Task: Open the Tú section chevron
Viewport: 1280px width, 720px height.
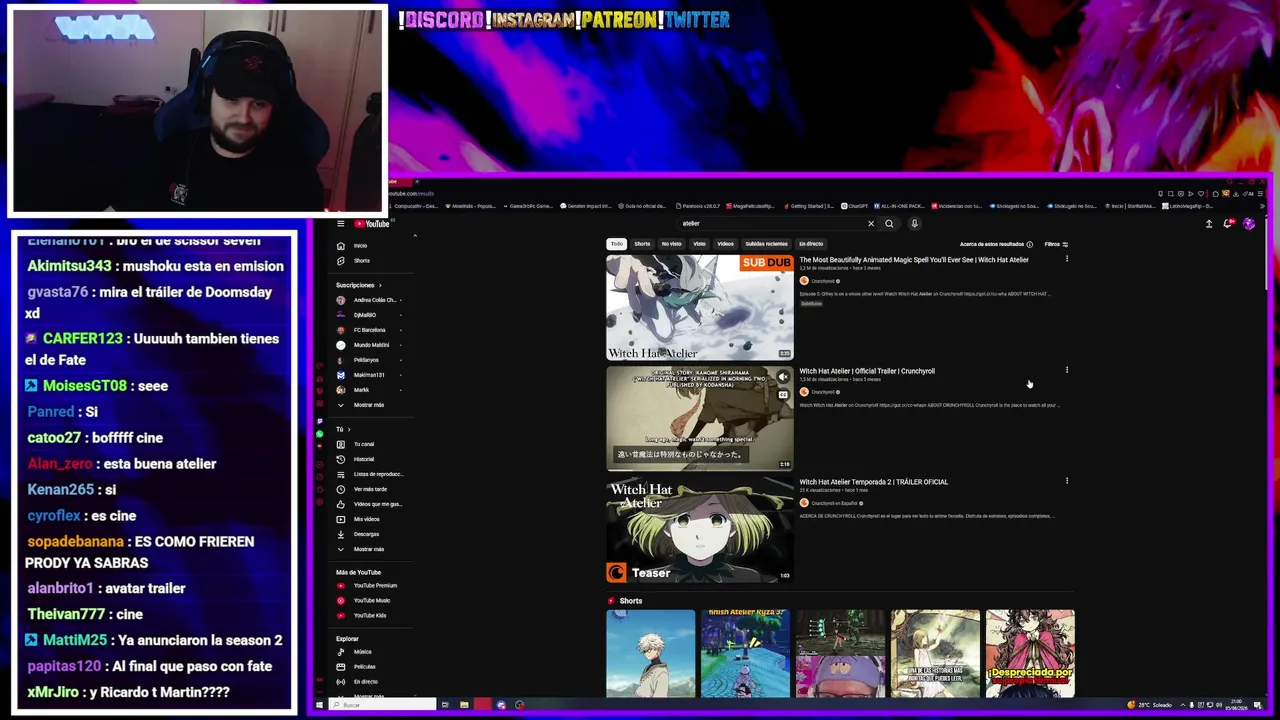Action: pyautogui.click(x=349, y=429)
